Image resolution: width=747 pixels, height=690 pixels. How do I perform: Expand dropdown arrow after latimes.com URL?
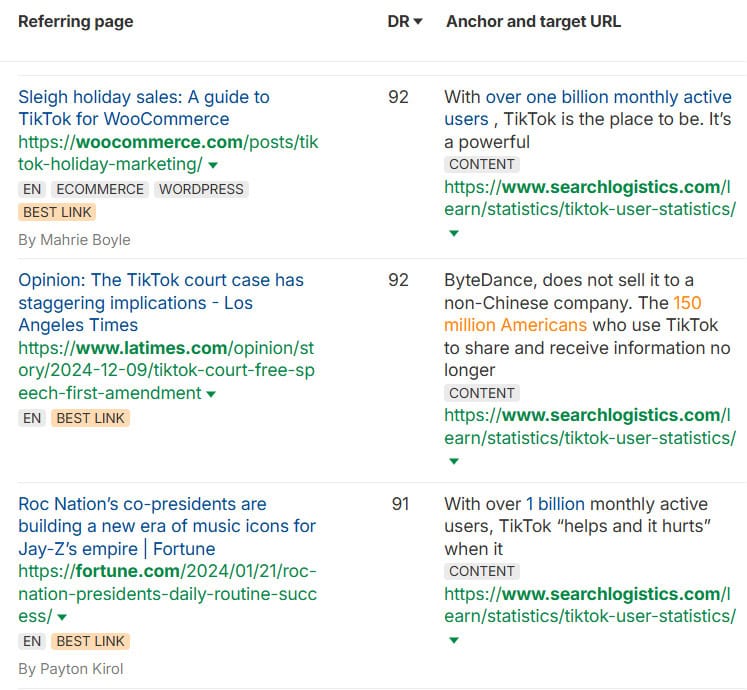point(211,394)
